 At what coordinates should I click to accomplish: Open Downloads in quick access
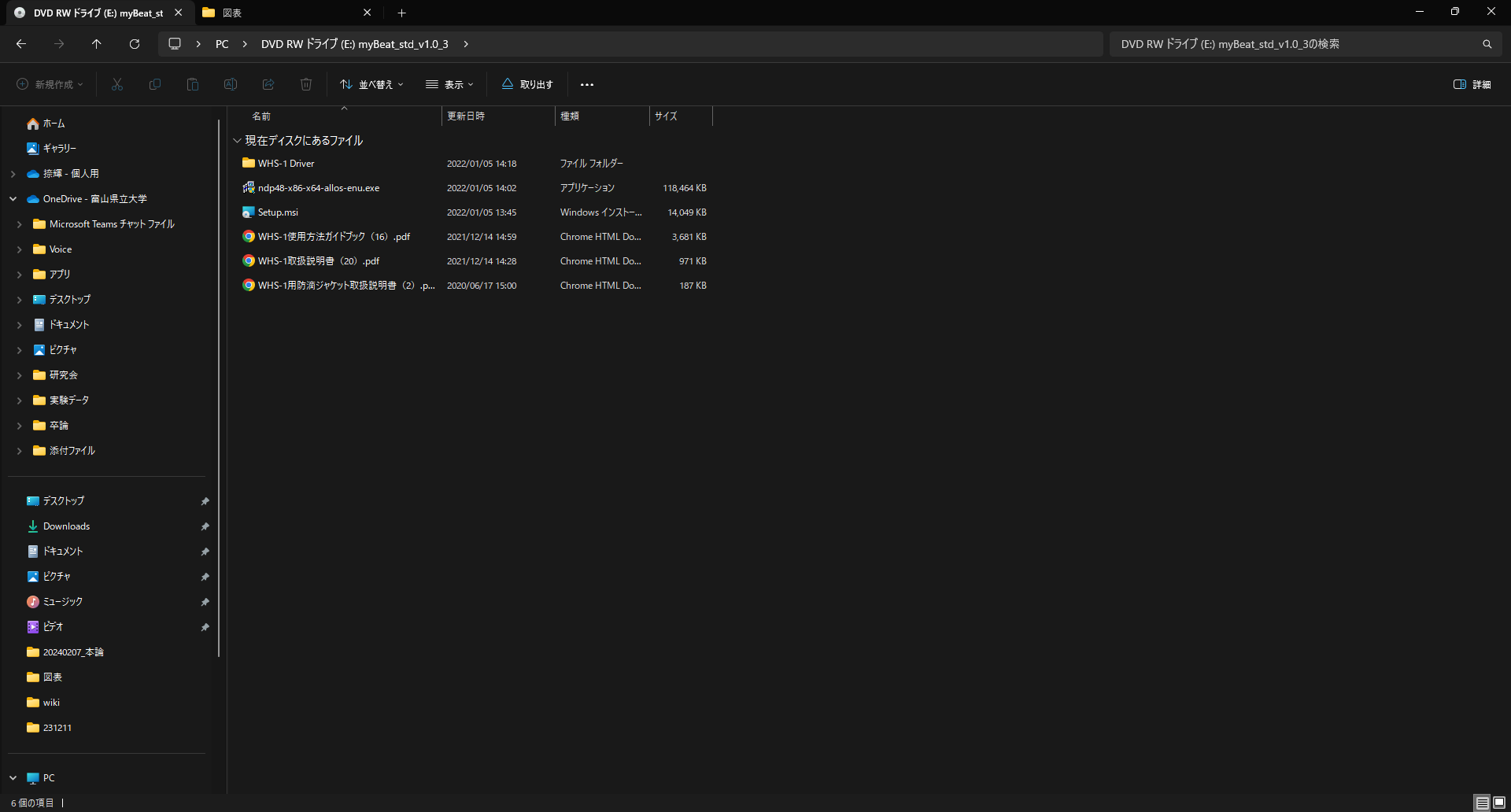point(66,526)
